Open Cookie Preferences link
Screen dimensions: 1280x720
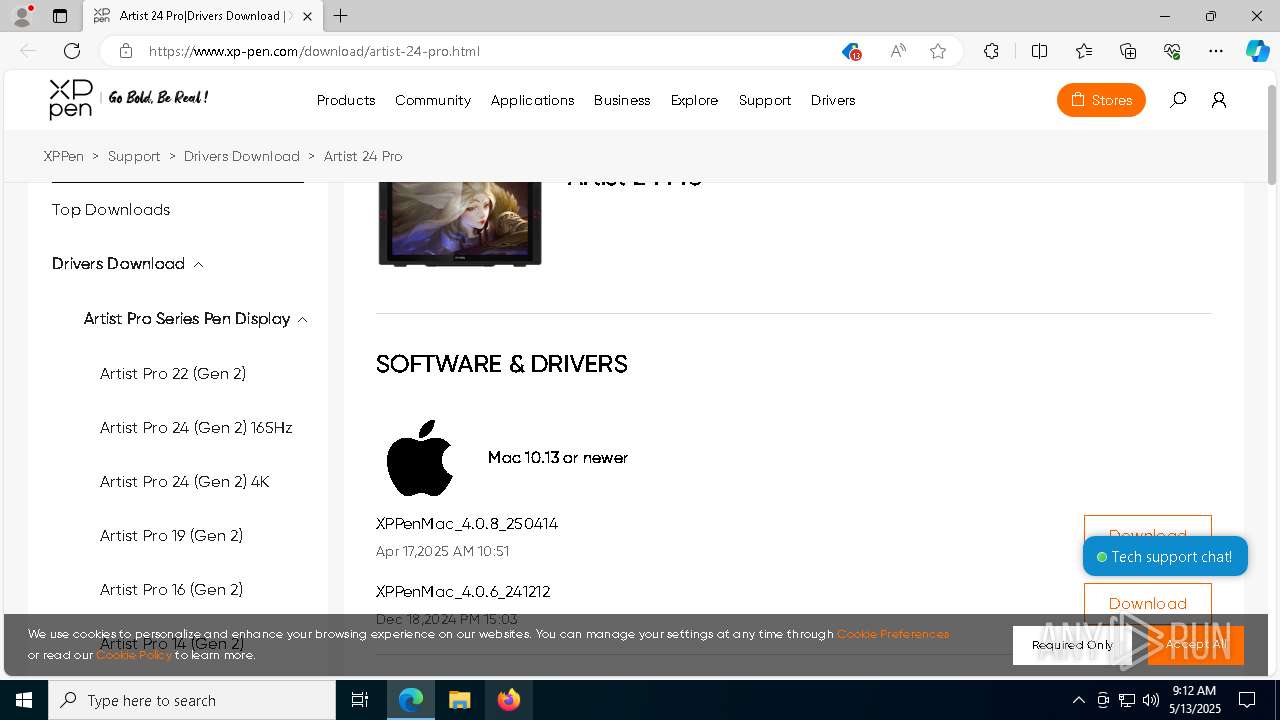coord(893,634)
